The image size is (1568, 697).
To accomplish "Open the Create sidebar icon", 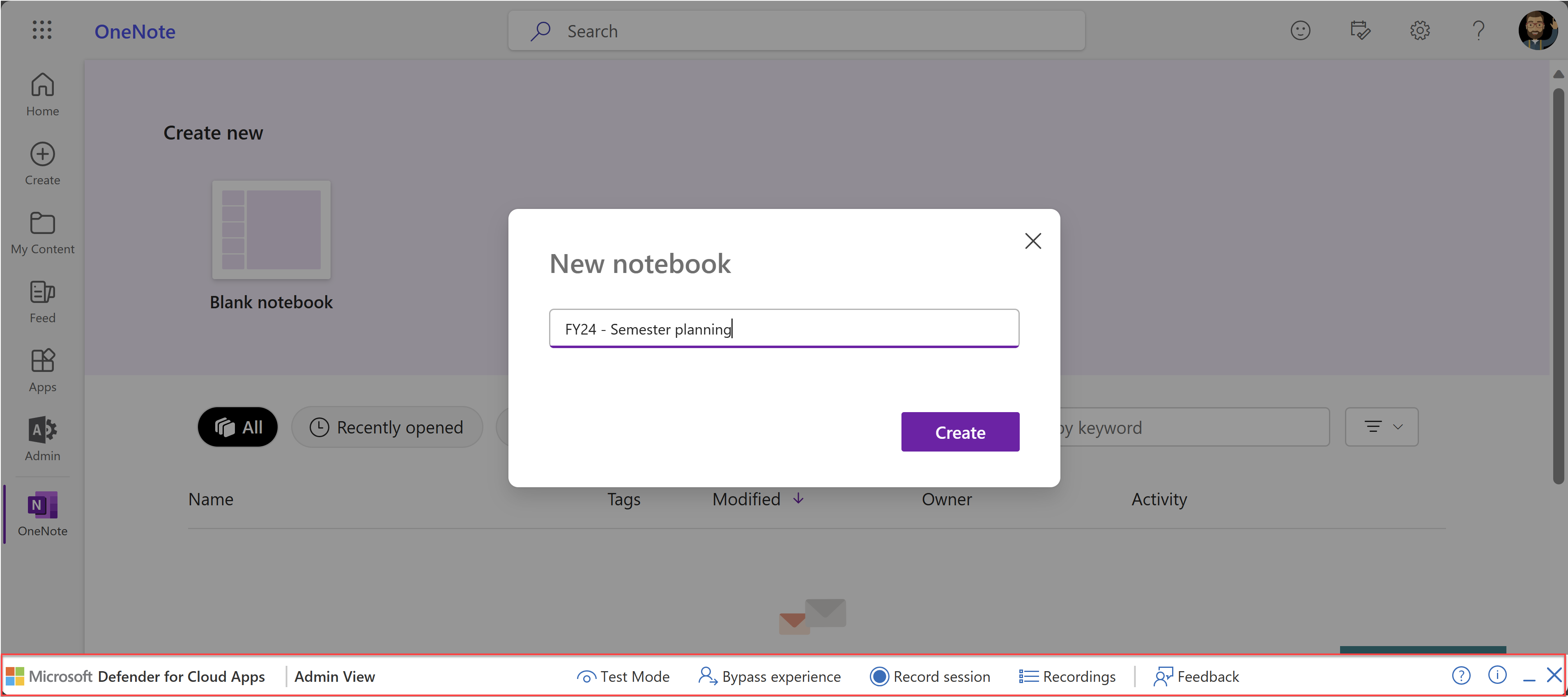I will coord(42,163).
